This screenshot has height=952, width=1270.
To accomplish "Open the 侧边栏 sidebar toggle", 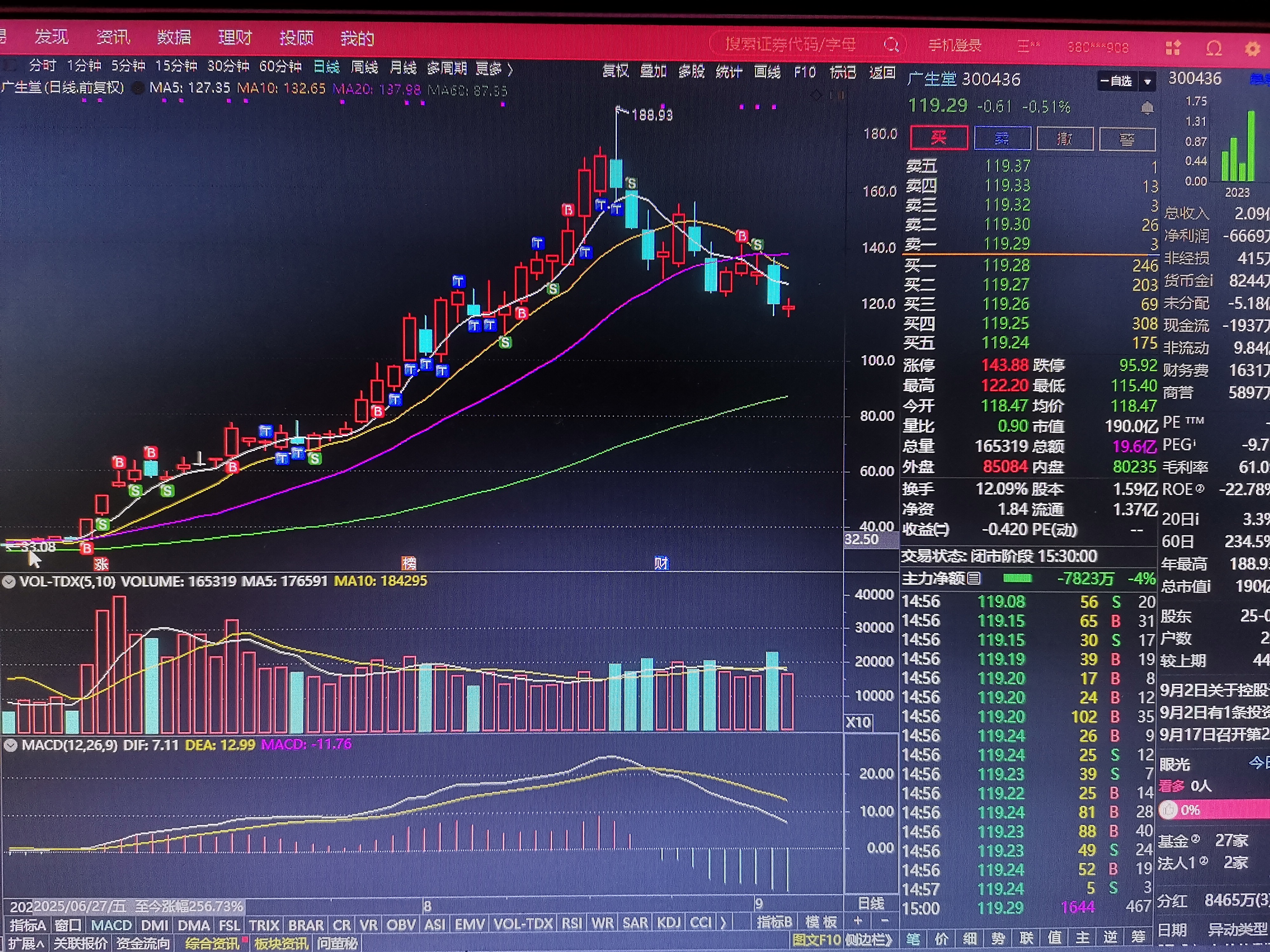I will pyautogui.click(x=869, y=940).
